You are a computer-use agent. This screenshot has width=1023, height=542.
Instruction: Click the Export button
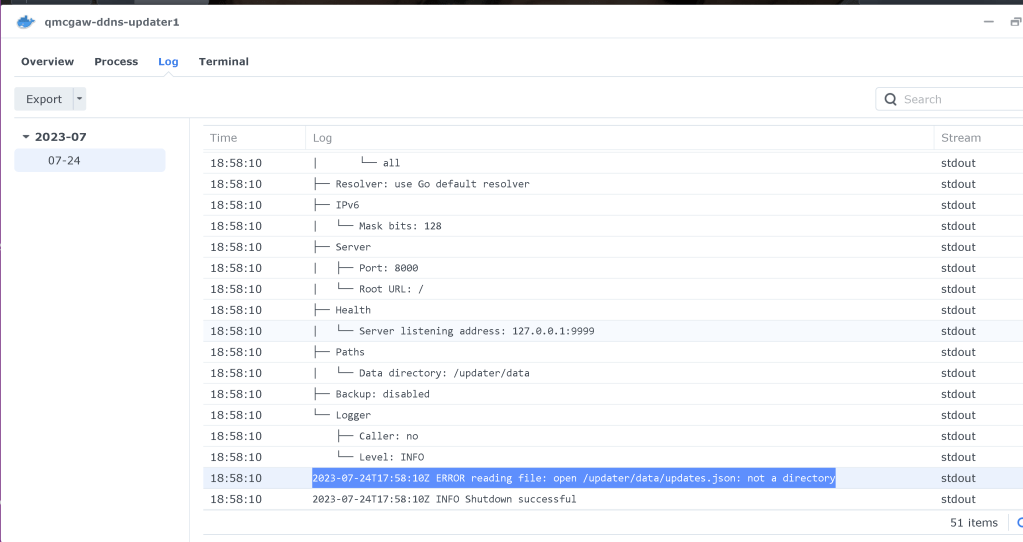pos(44,99)
